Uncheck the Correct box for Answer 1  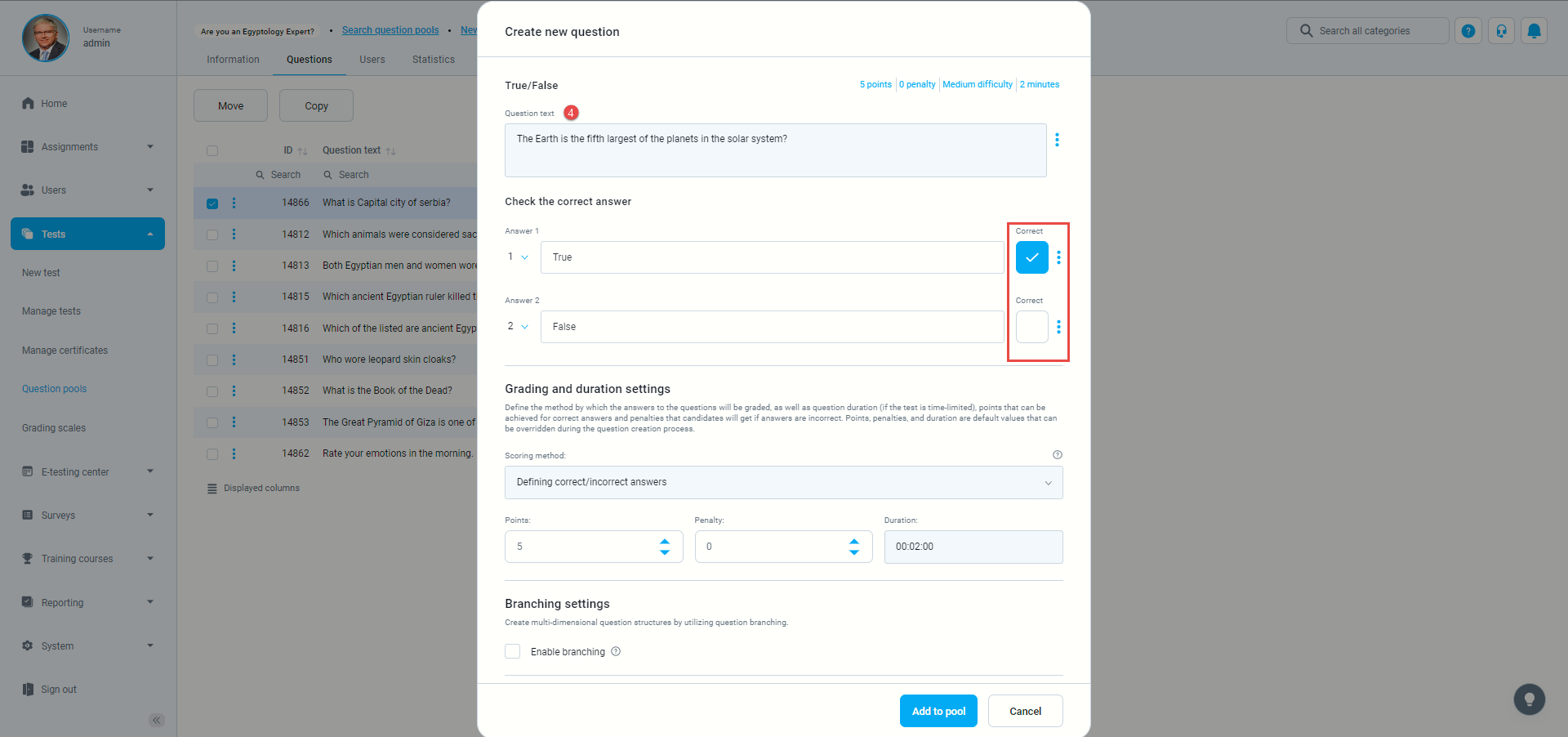click(x=1031, y=257)
